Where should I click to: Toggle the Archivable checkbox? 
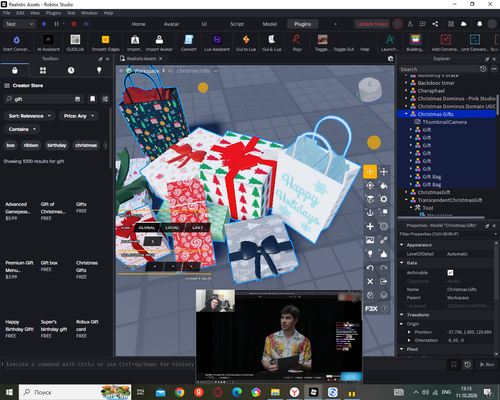point(450,273)
